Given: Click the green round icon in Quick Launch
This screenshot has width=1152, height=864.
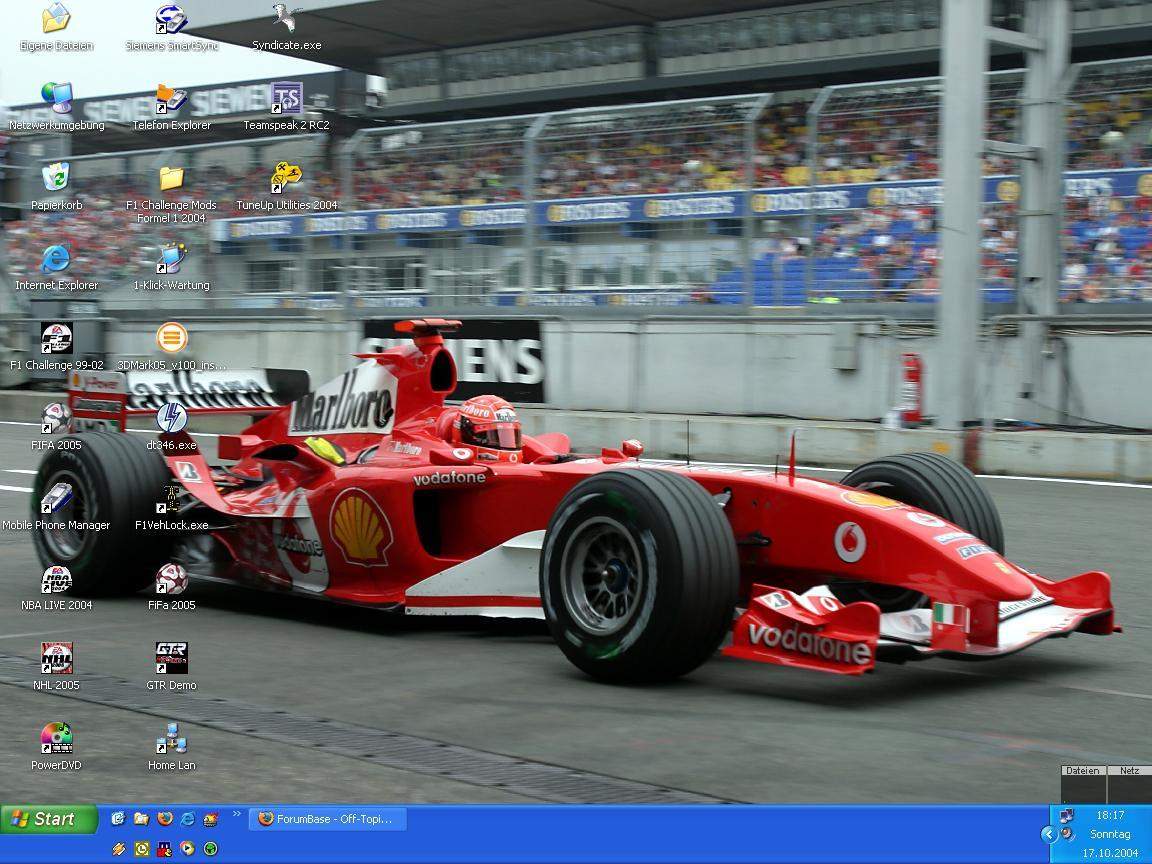Looking at the screenshot, I should pyautogui.click(x=211, y=849).
